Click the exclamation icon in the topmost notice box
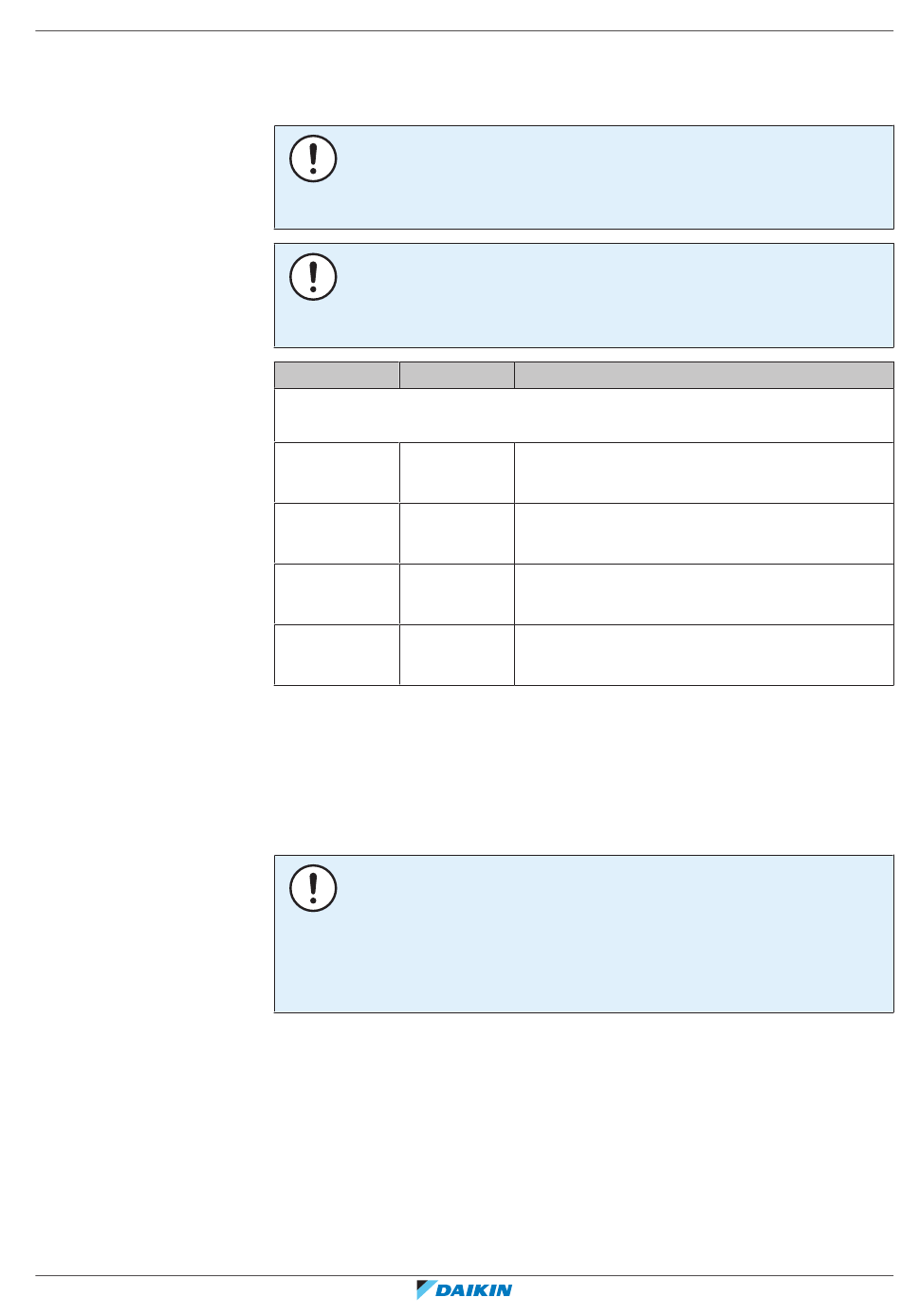 coord(313,158)
